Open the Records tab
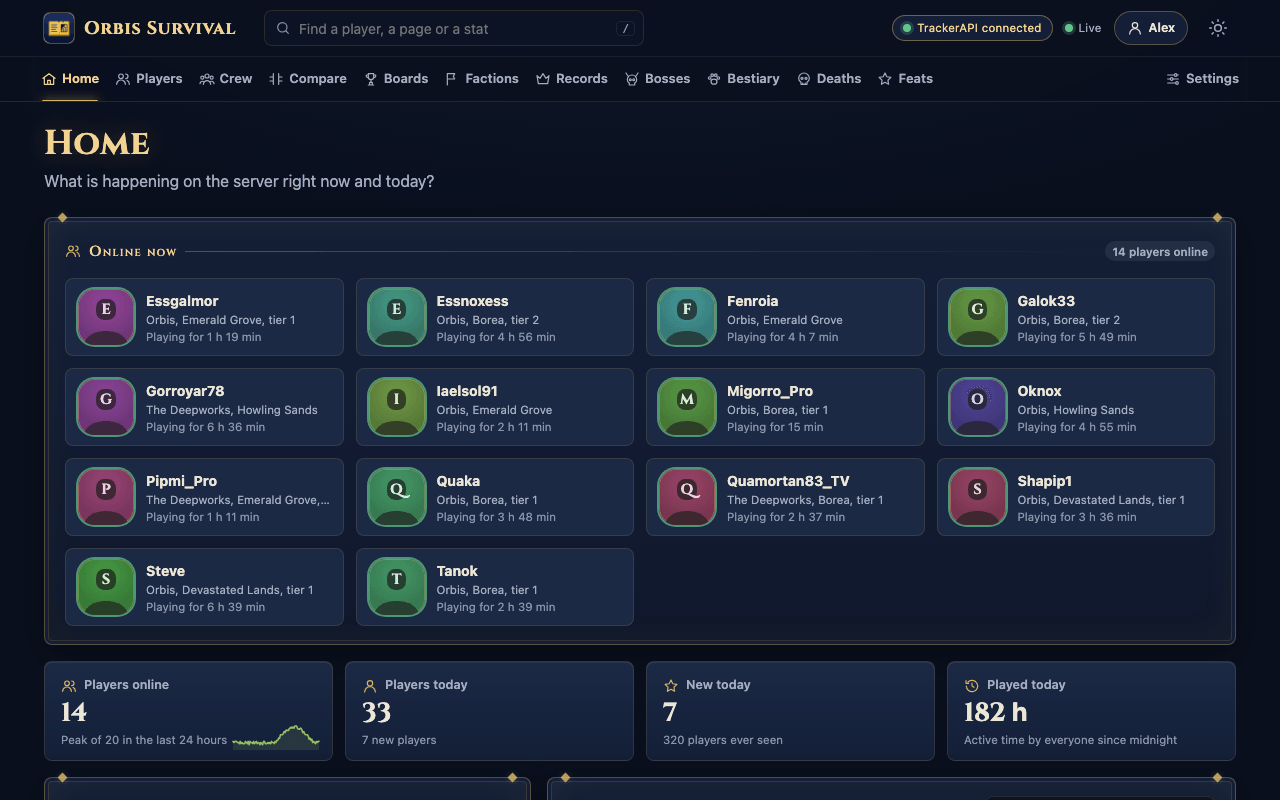The height and width of the screenshot is (800, 1280). point(572,79)
